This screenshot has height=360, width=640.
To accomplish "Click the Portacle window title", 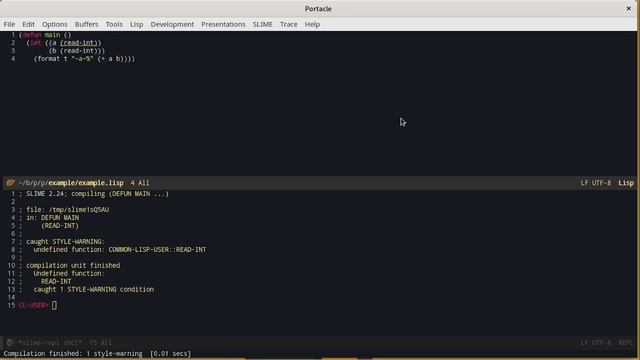I will [318, 9].
